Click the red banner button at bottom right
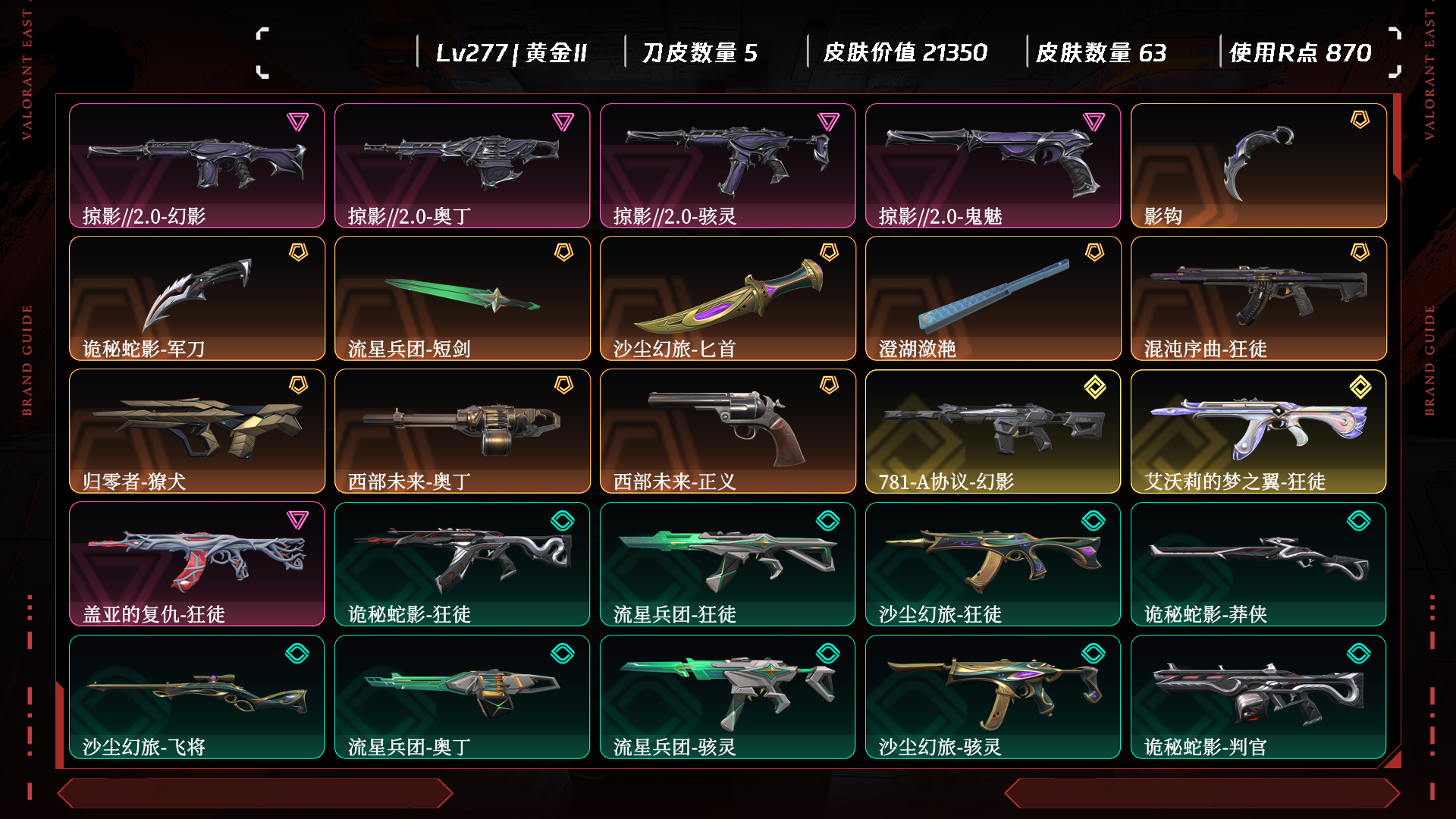 (x=1202, y=793)
